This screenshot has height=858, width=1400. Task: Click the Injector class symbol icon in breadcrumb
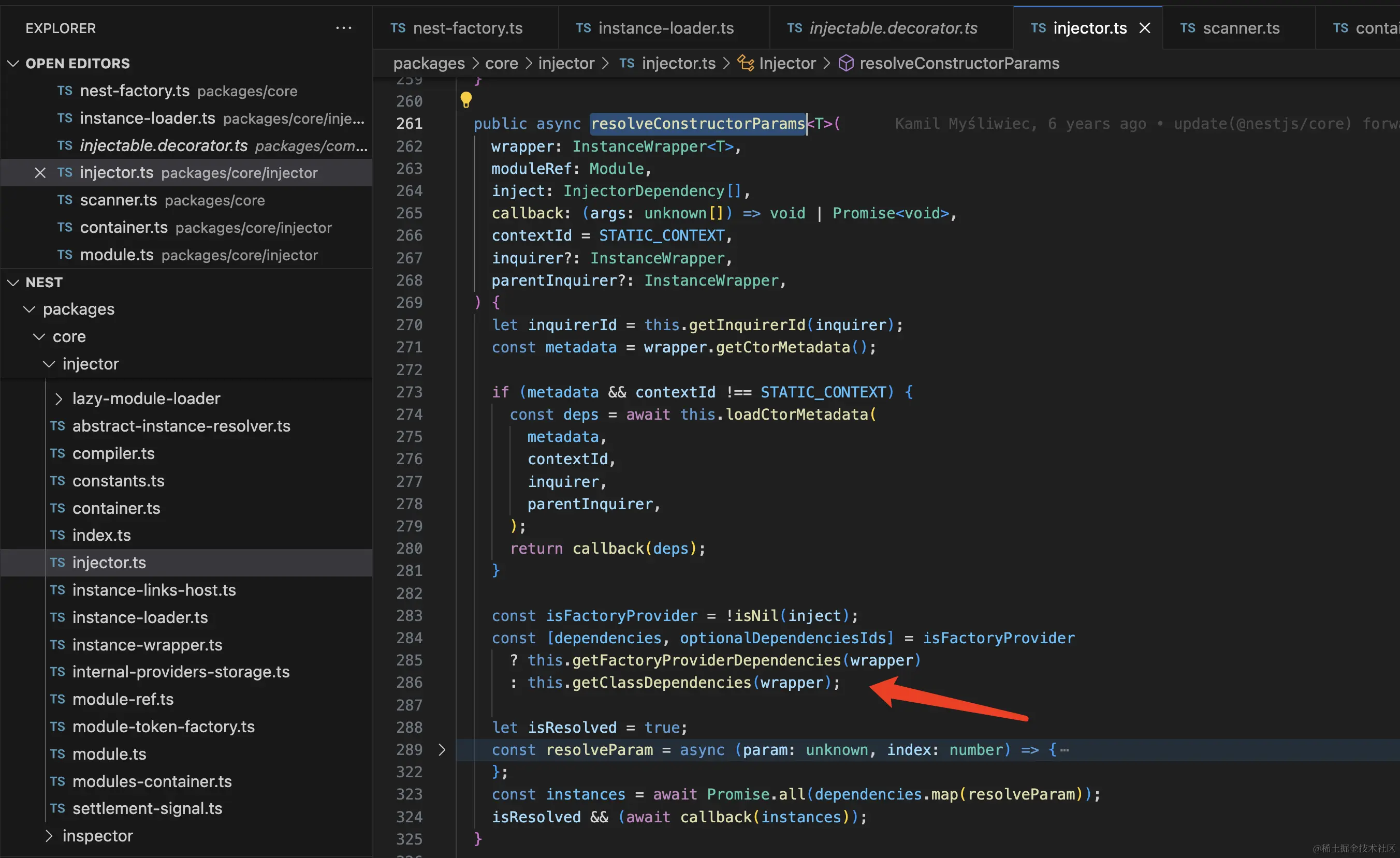click(746, 63)
